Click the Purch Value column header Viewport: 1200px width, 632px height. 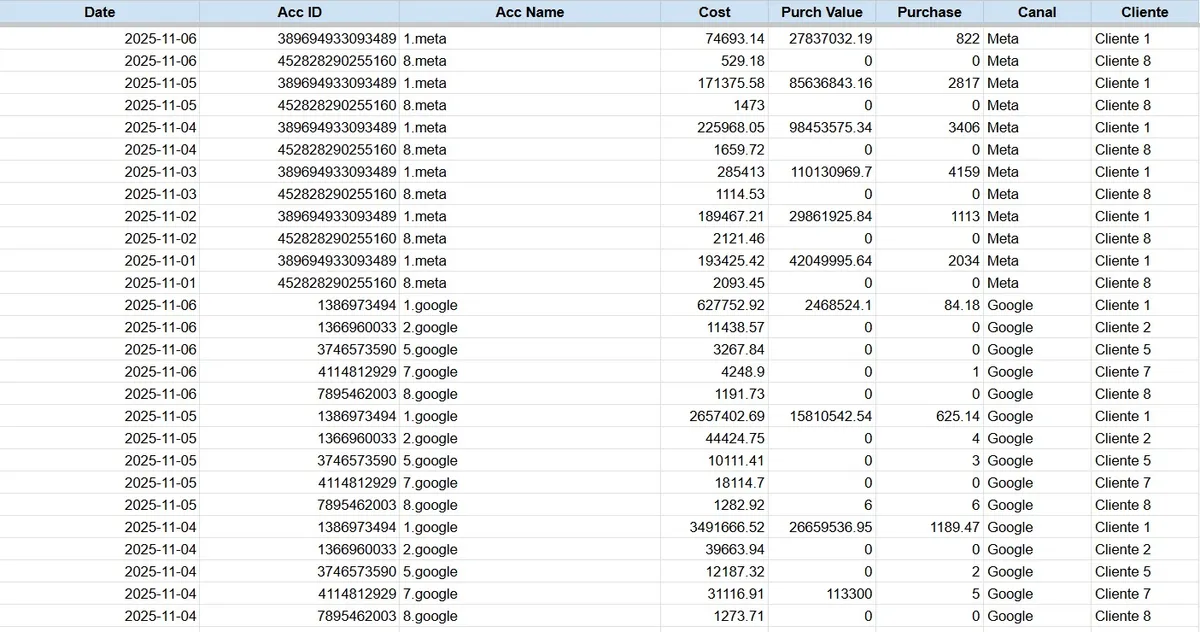pos(822,12)
